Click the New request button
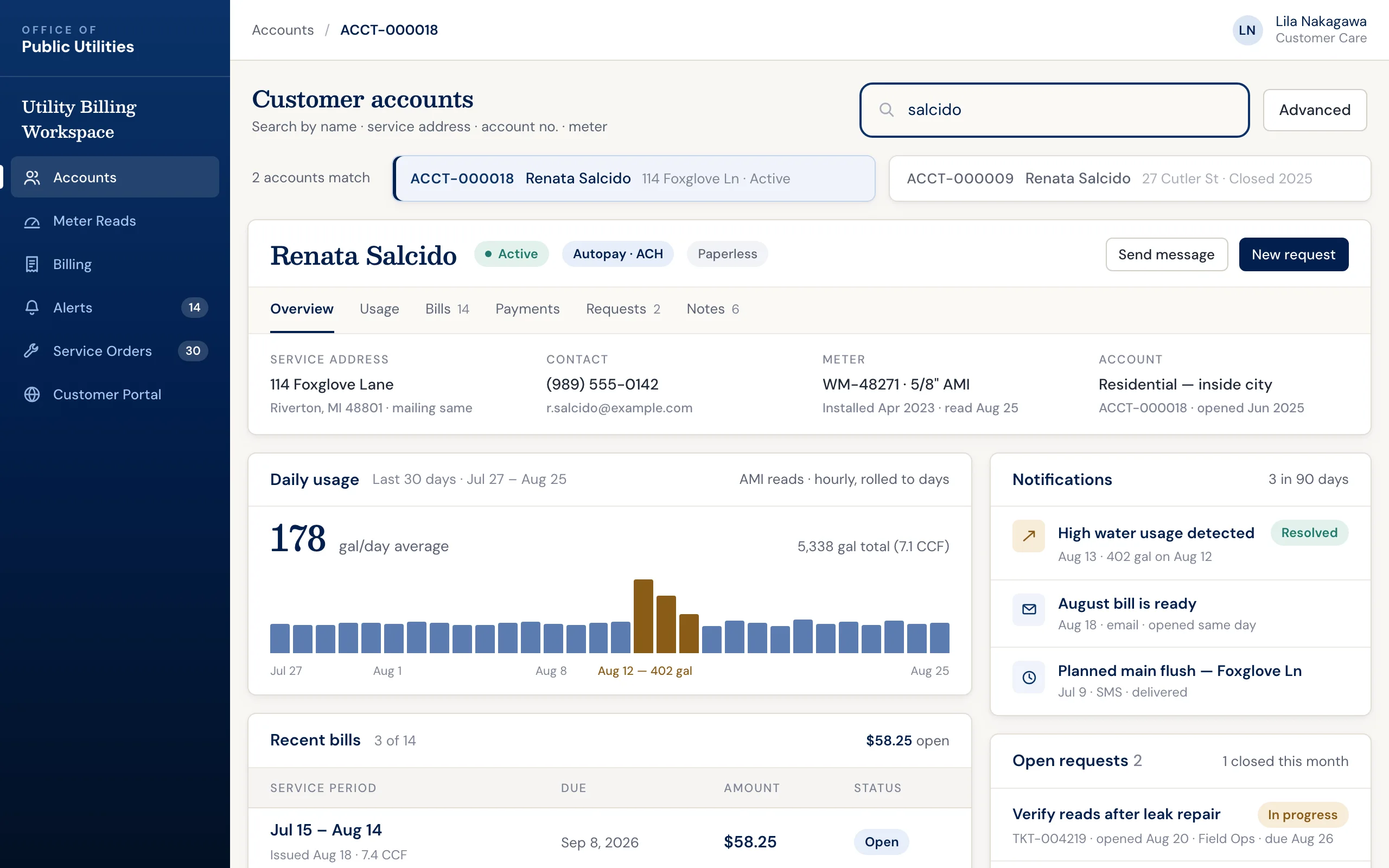 point(1293,254)
